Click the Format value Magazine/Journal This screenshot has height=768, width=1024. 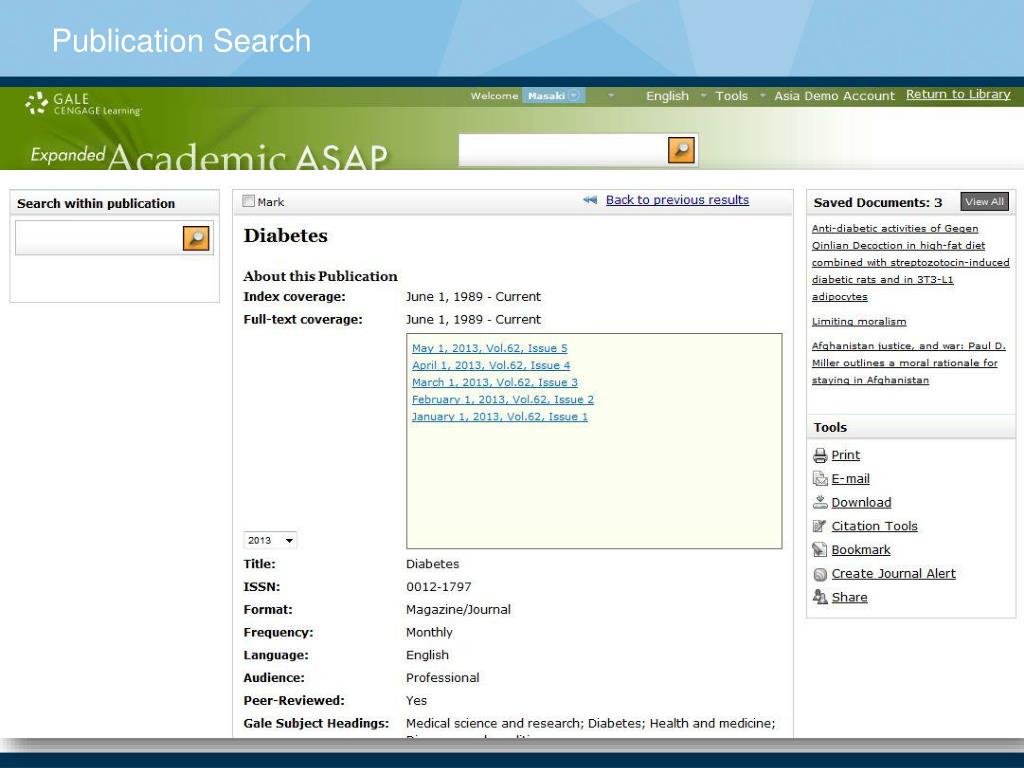click(458, 609)
